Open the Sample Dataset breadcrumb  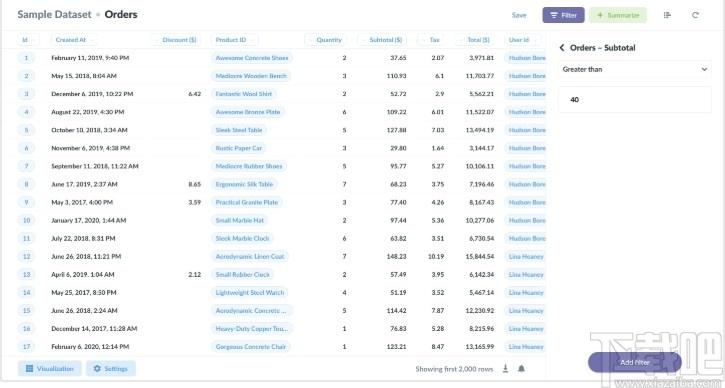pyautogui.click(x=55, y=14)
